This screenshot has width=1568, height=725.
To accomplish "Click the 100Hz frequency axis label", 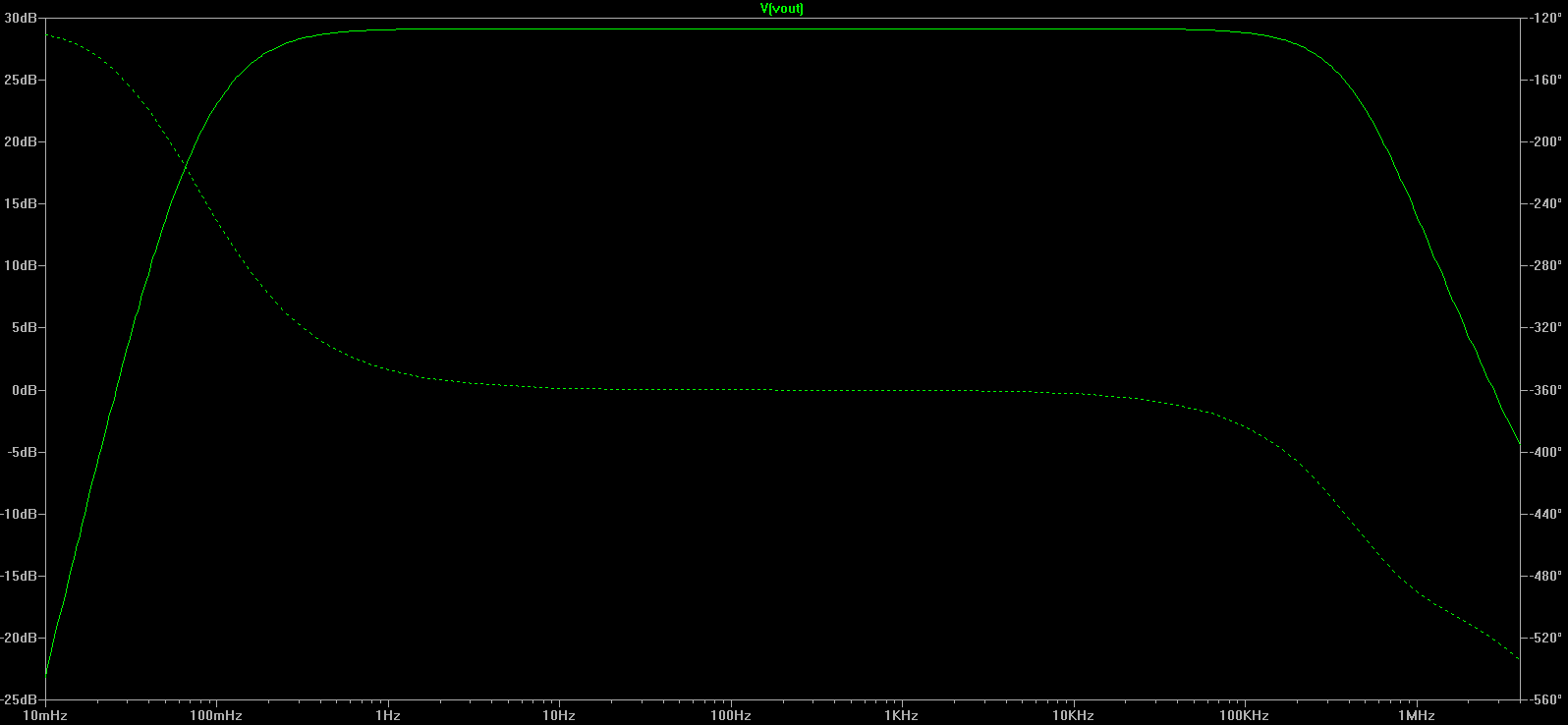I will point(731,716).
